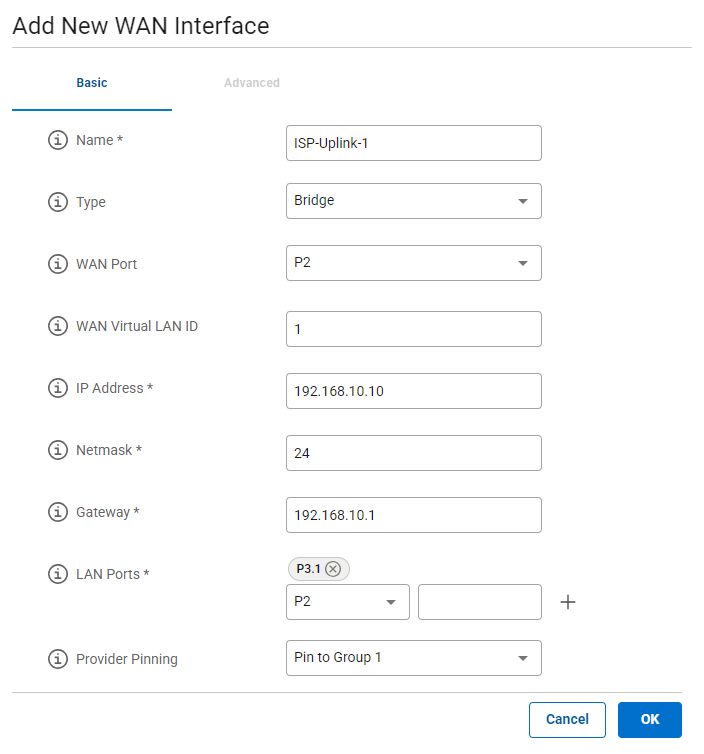
Task: Click the WAN Port info icon
Action: click(58, 265)
